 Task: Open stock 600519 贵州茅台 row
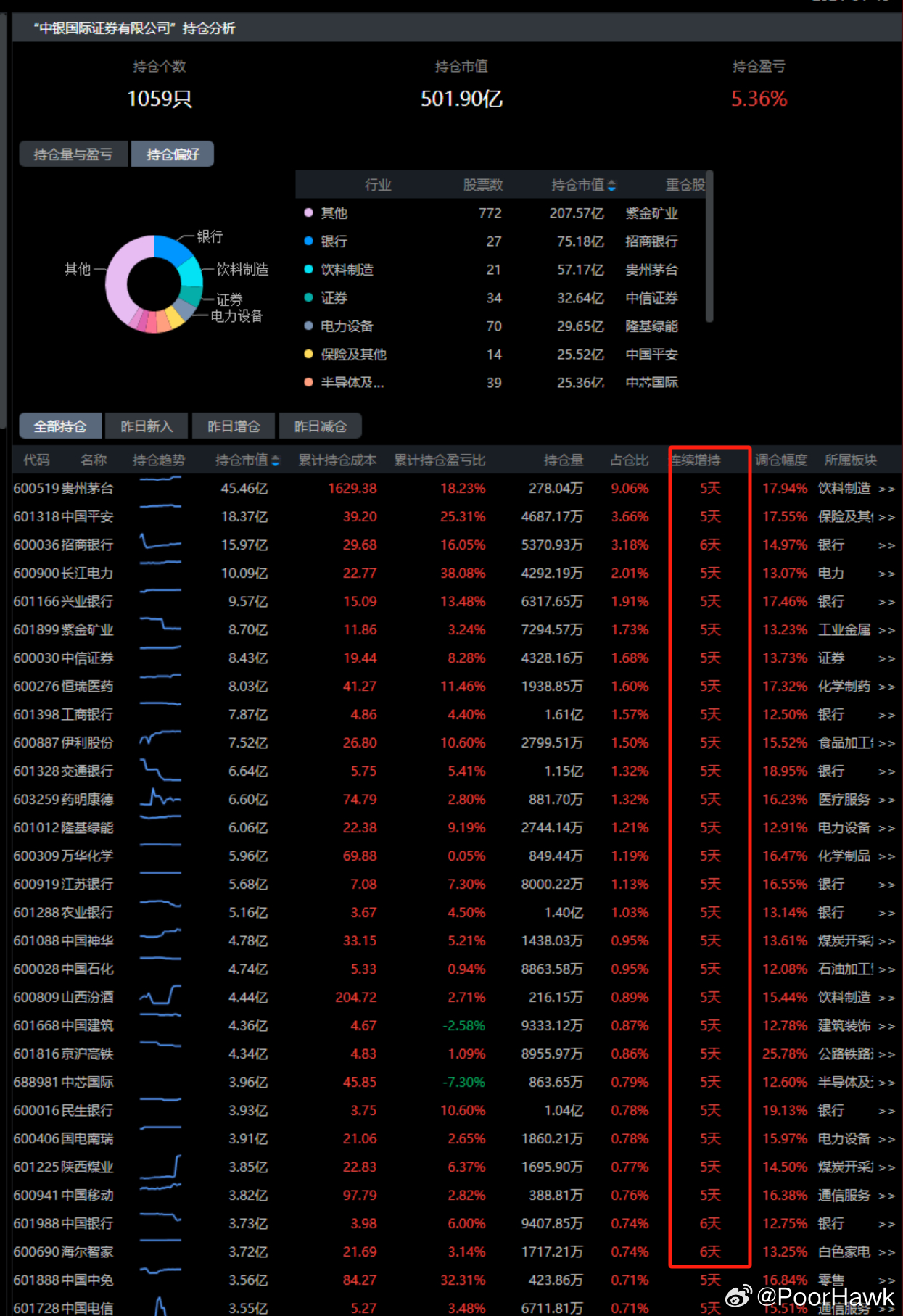(x=64, y=489)
